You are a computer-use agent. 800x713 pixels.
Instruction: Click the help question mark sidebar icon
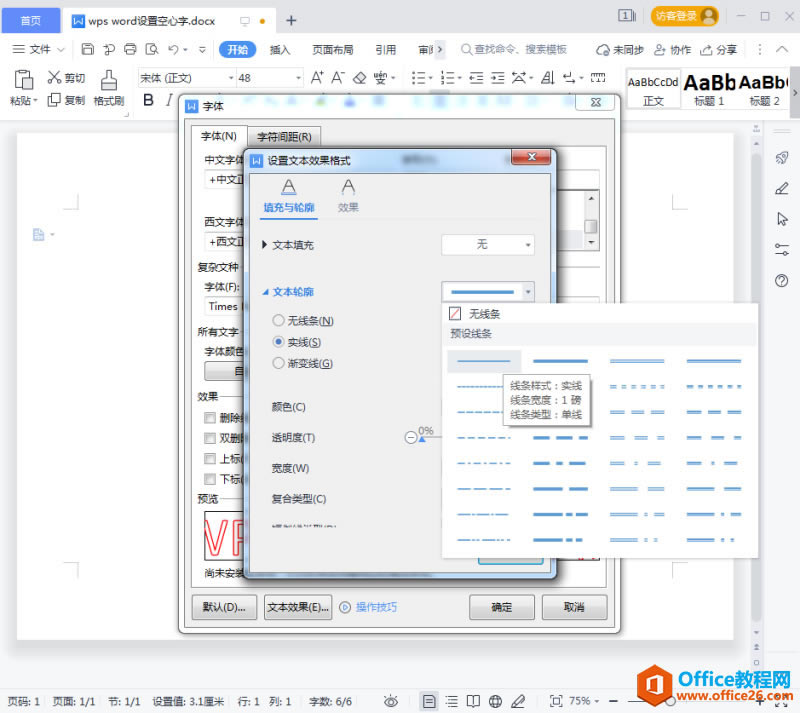point(782,281)
